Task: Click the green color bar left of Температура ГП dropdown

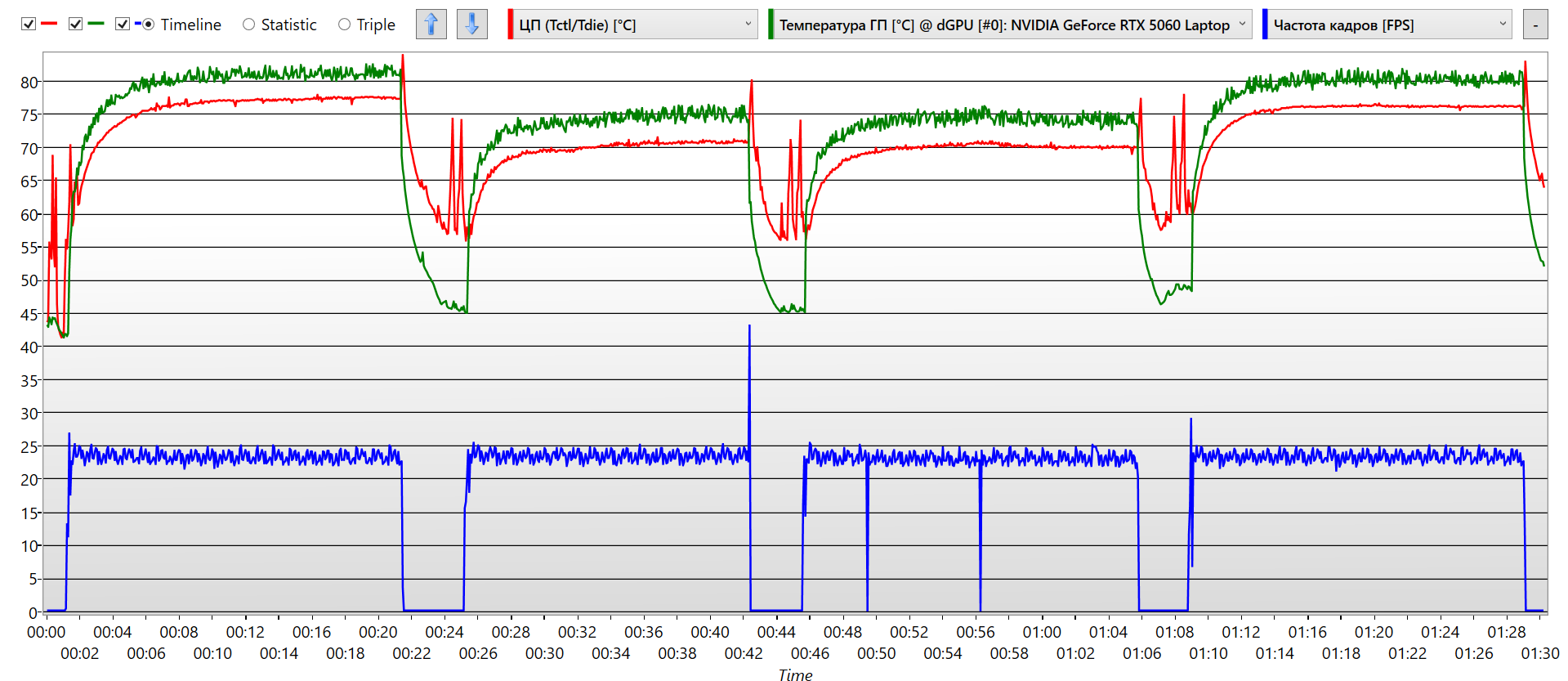Action: click(771, 25)
